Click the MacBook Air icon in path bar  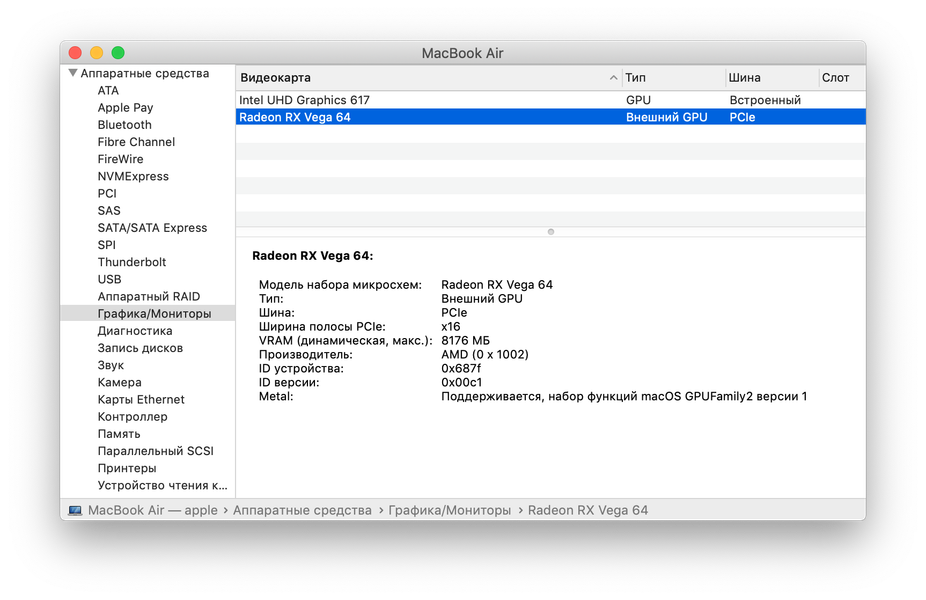75,510
